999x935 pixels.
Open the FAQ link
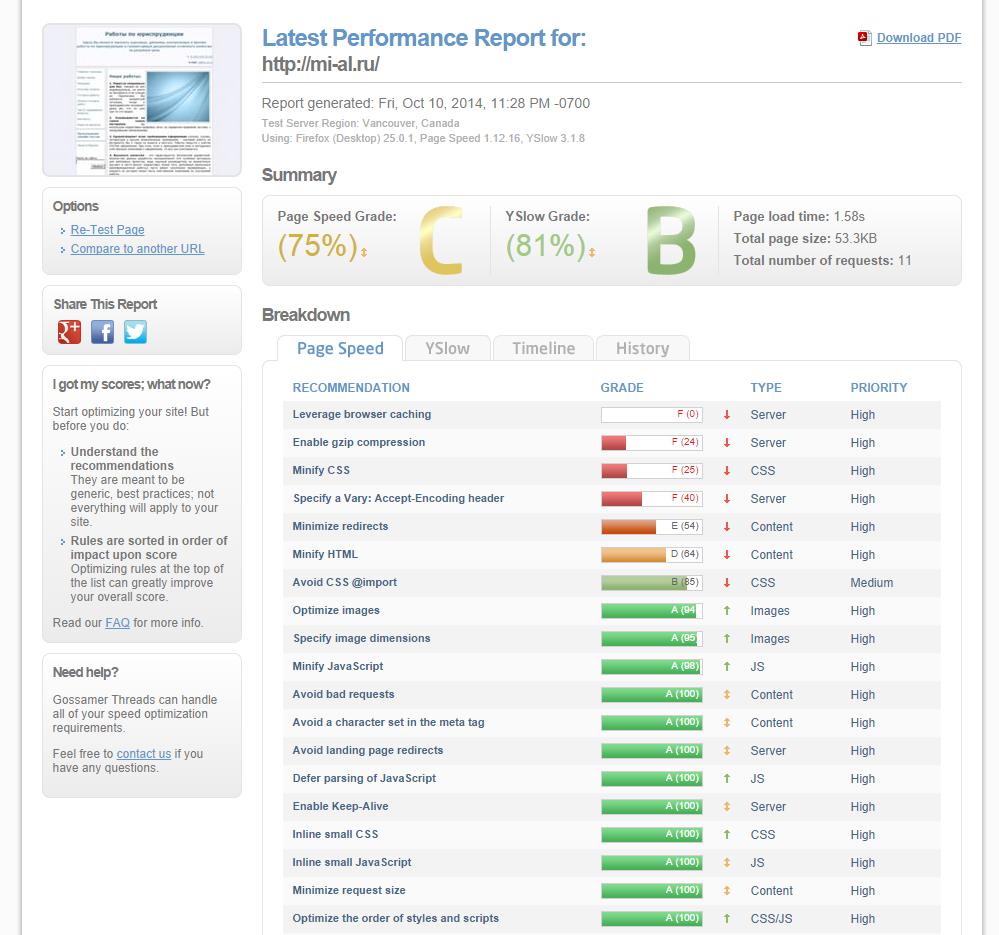point(117,623)
